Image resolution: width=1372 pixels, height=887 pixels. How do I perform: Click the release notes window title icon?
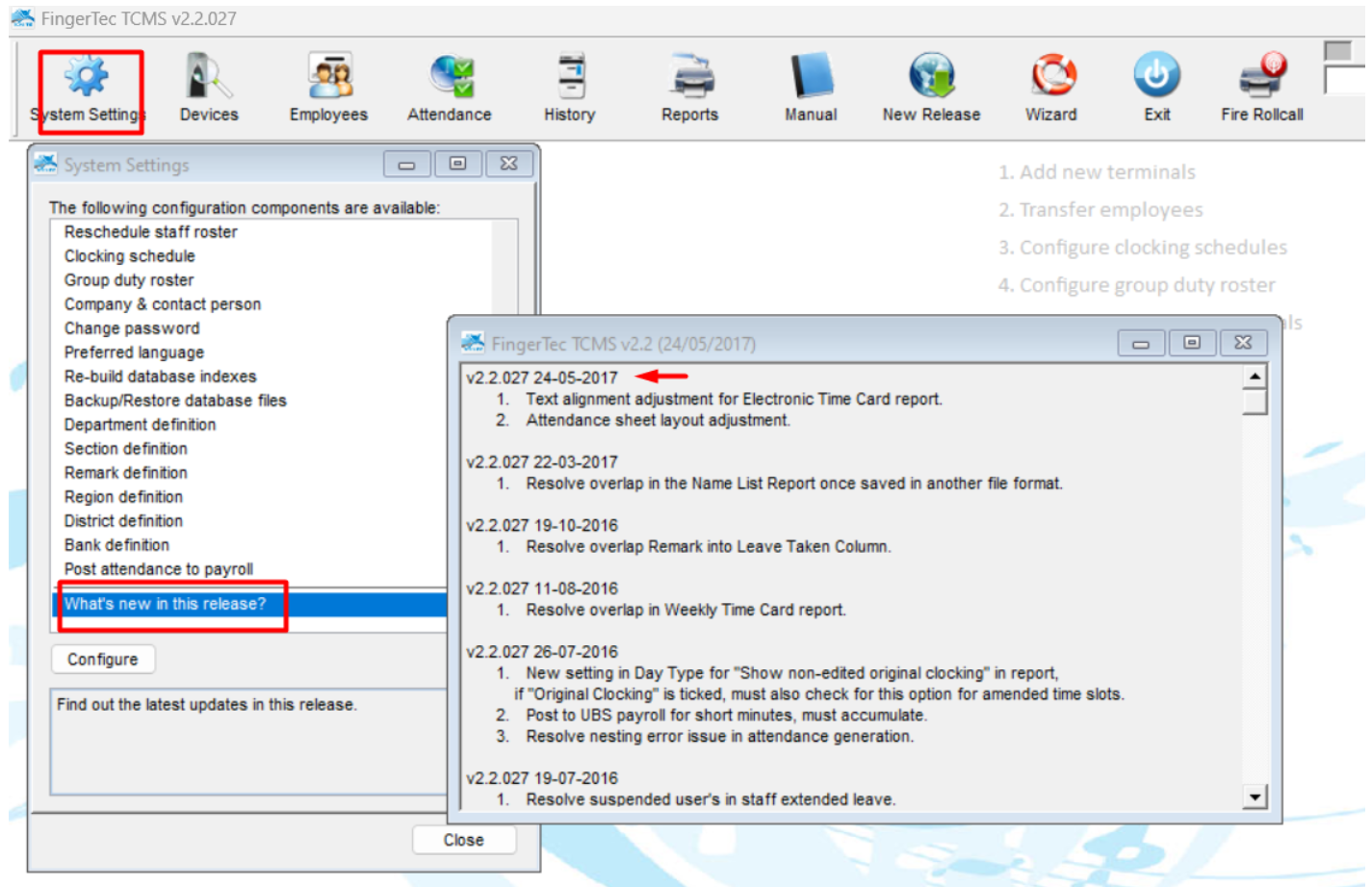click(x=473, y=342)
